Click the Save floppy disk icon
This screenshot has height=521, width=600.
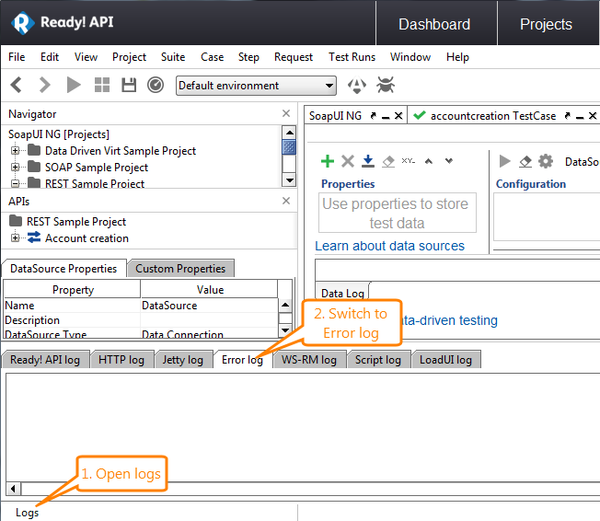tap(128, 86)
